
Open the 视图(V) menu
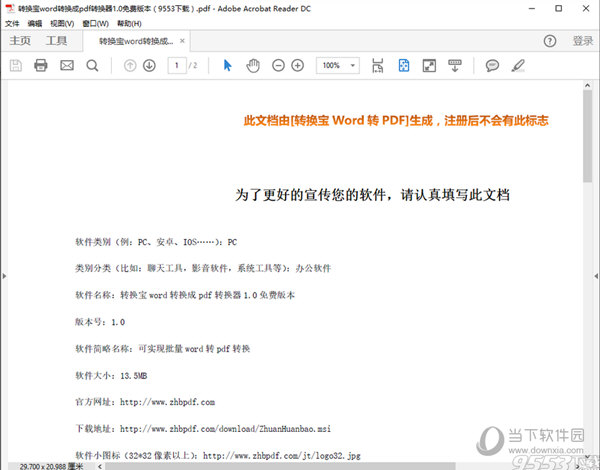[62, 24]
